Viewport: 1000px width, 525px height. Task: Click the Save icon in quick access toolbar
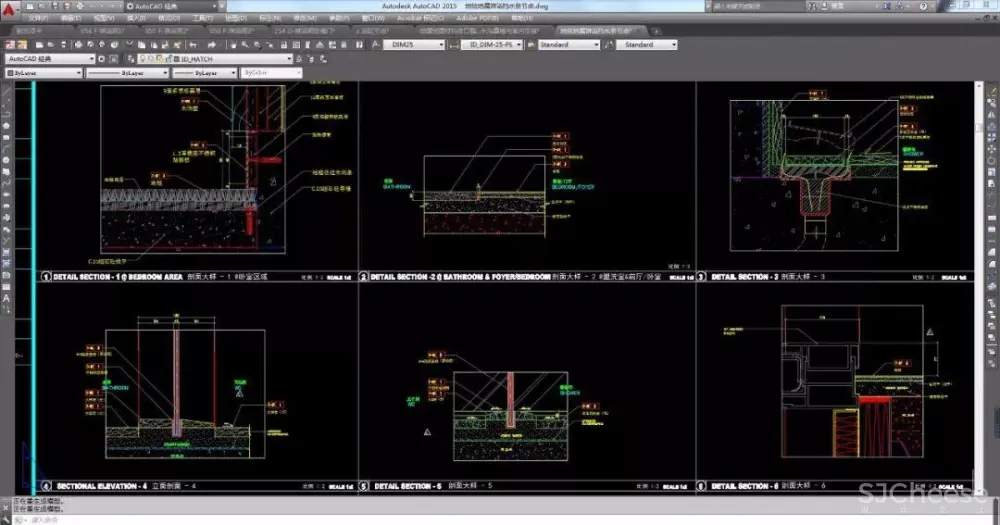pos(54,6)
